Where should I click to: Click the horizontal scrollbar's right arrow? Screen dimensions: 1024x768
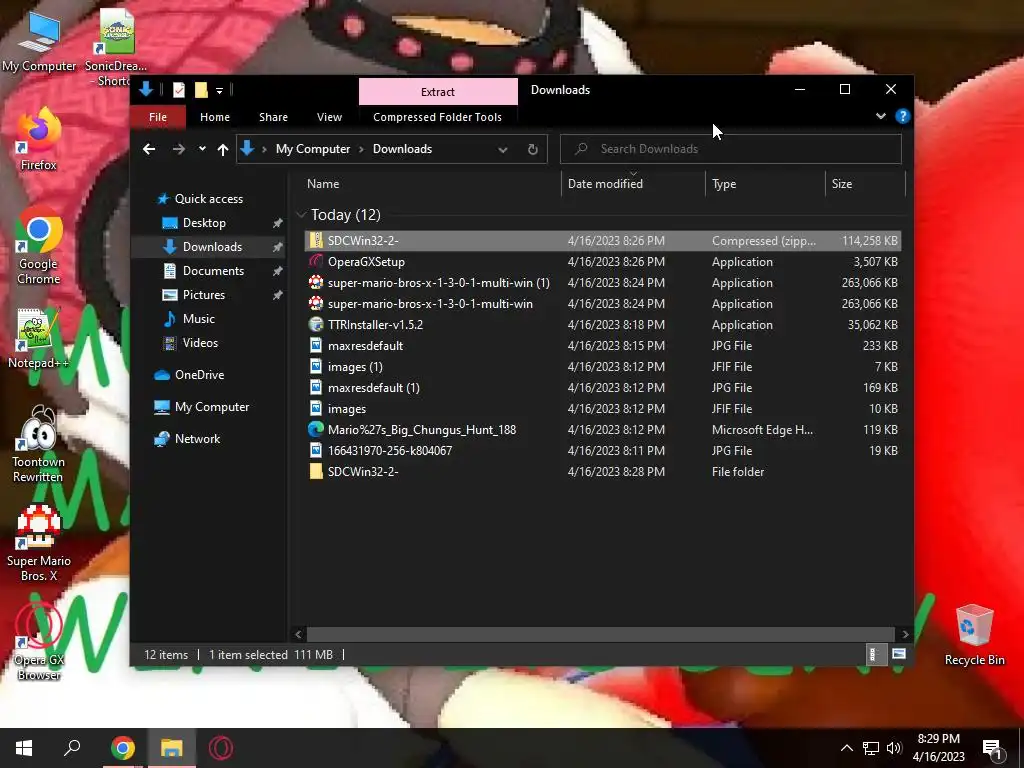905,634
